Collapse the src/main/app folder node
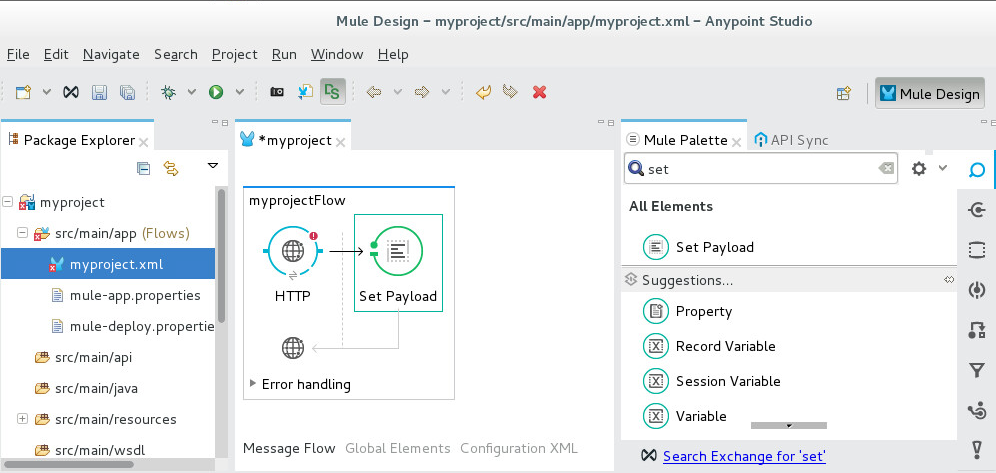The height and width of the screenshot is (473, 996). point(22,233)
